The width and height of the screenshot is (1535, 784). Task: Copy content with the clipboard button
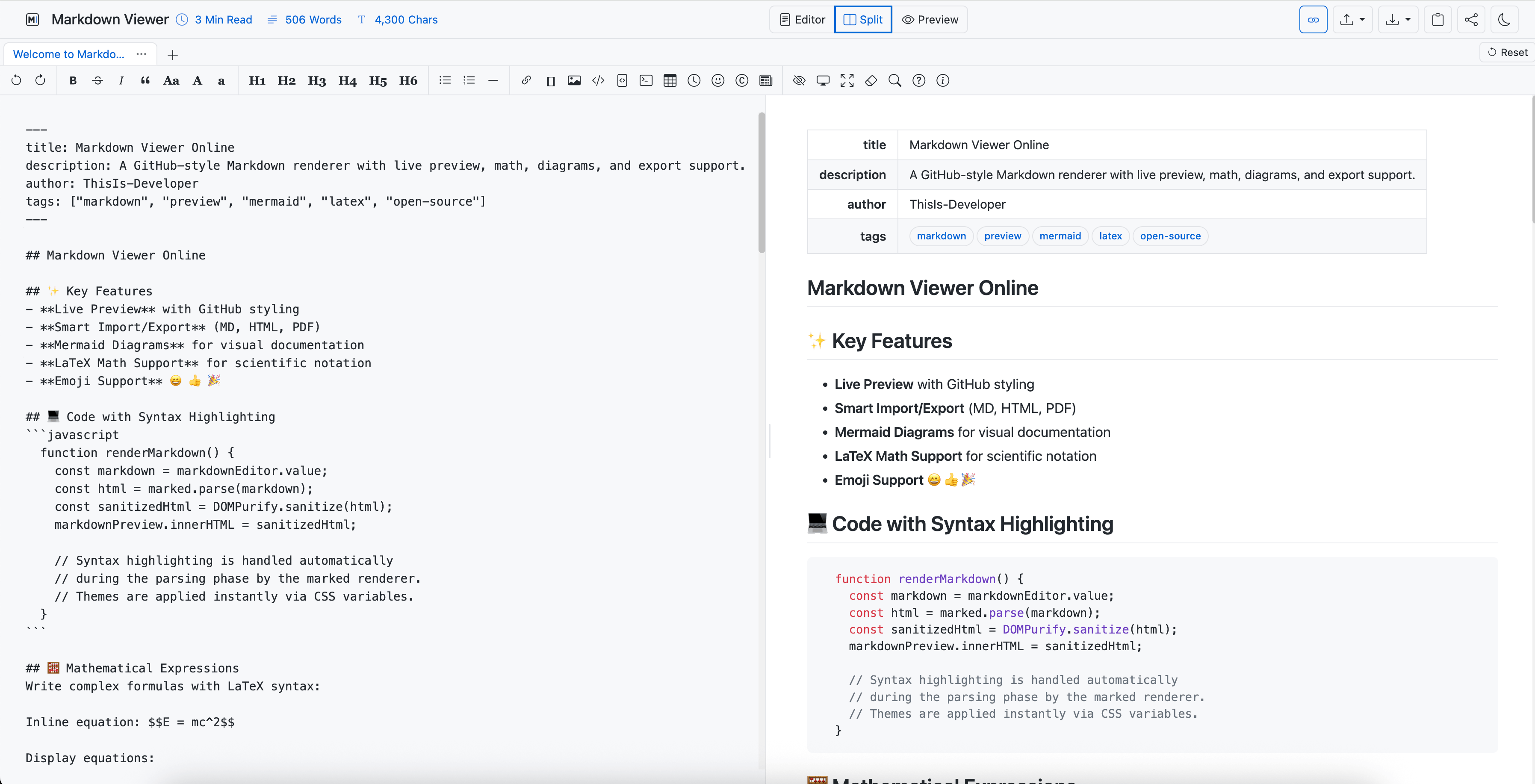[x=1438, y=20]
